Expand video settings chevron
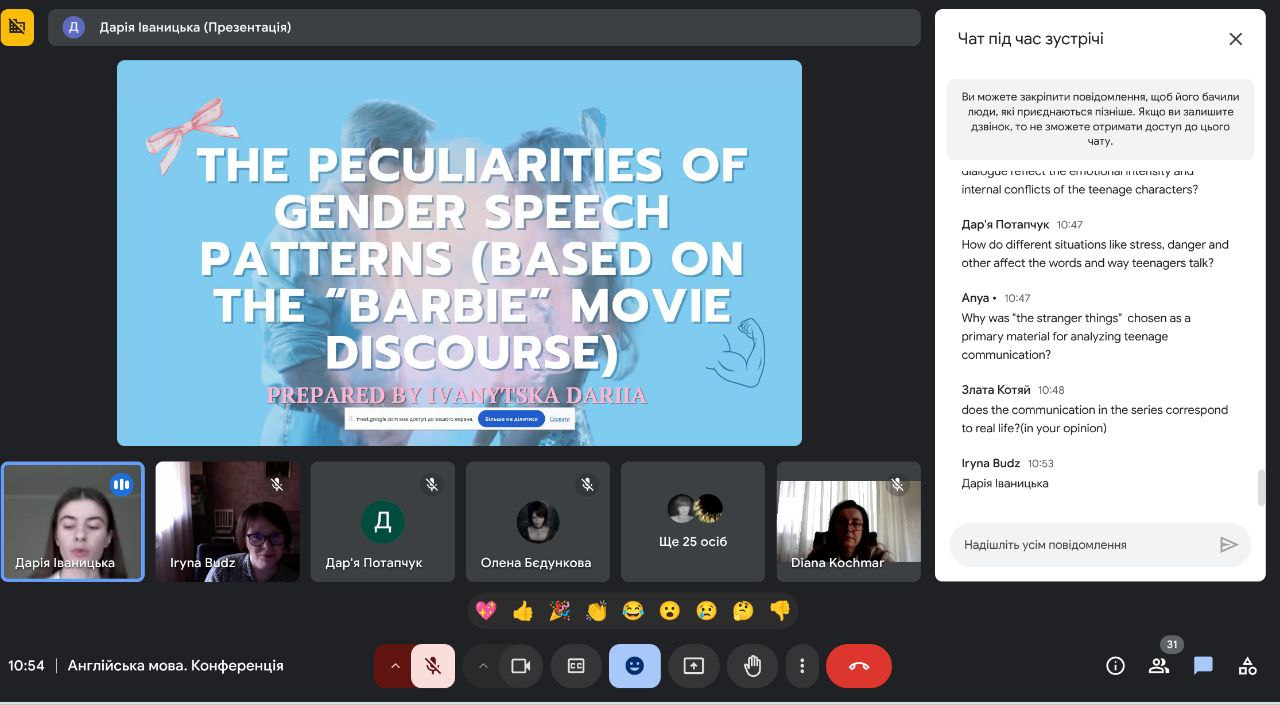Viewport: 1280px width, 705px height. tap(482, 666)
